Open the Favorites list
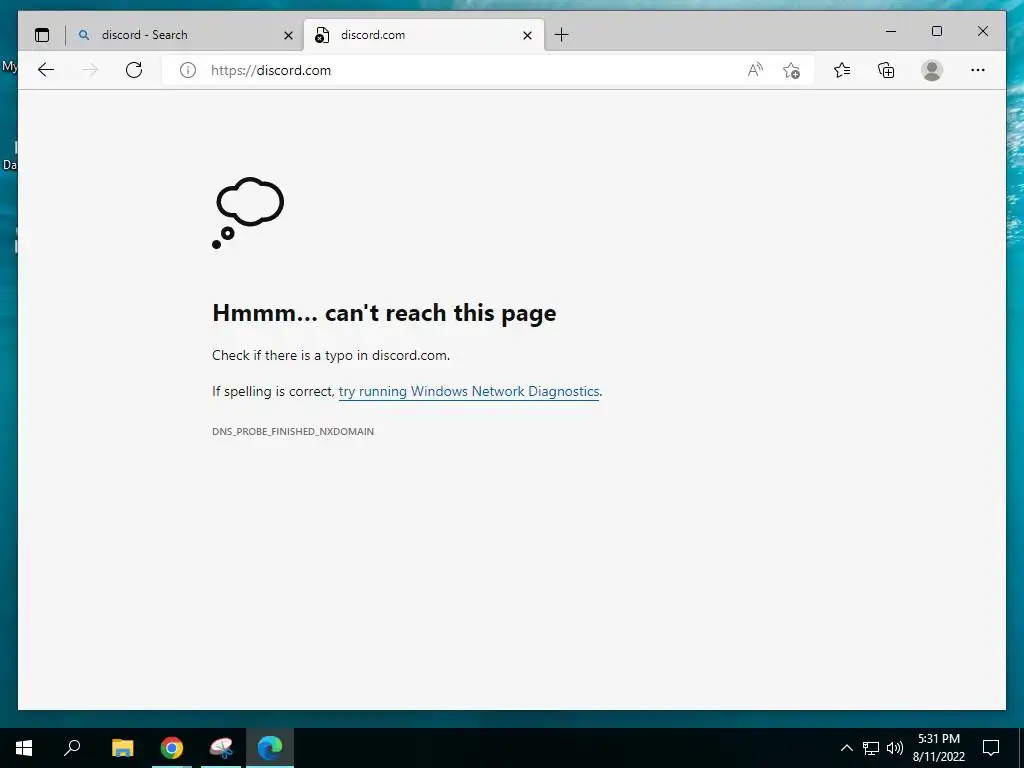The height and width of the screenshot is (768, 1024). point(842,70)
